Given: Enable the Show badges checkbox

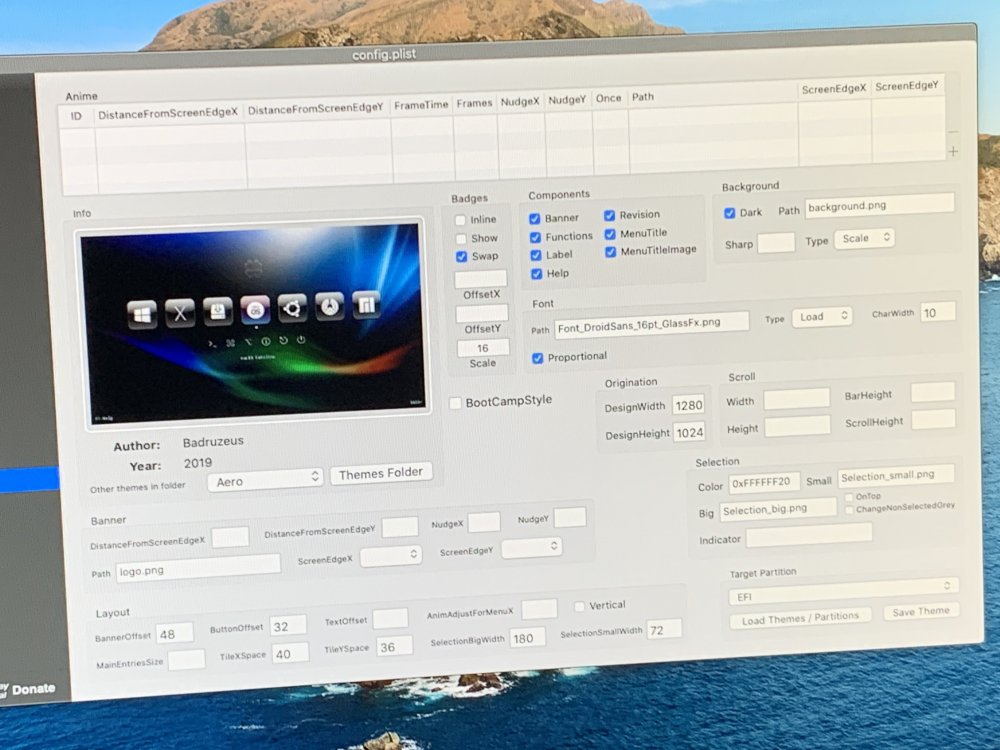Looking at the screenshot, I should [460, 239].
